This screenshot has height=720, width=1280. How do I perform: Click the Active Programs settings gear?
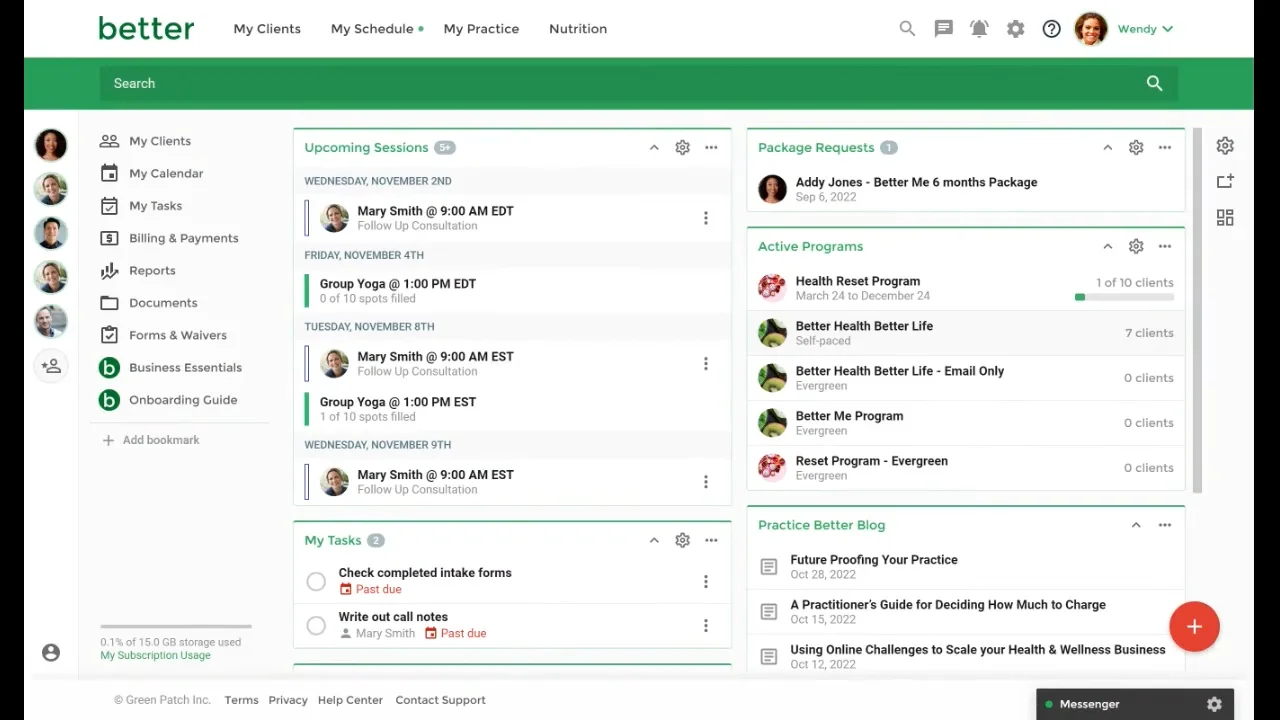point(1136,246)
